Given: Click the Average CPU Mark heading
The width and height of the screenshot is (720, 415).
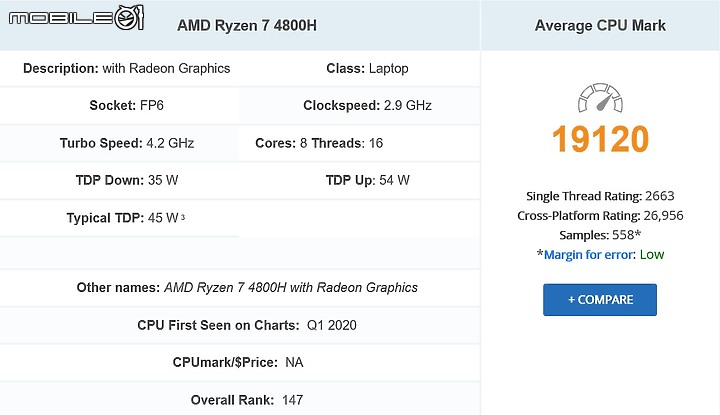Looking at the screenshot, I should point(600,25).
